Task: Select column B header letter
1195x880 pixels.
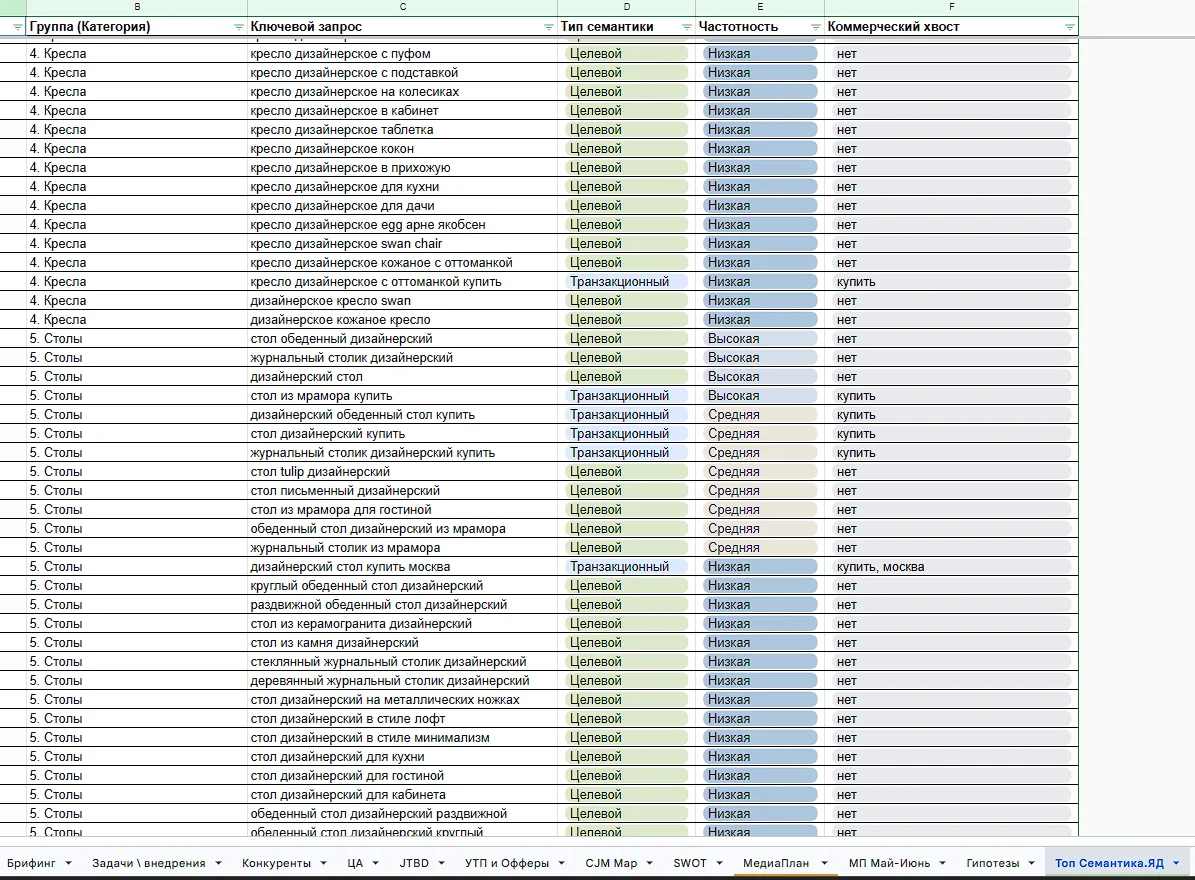Action: 137,7
